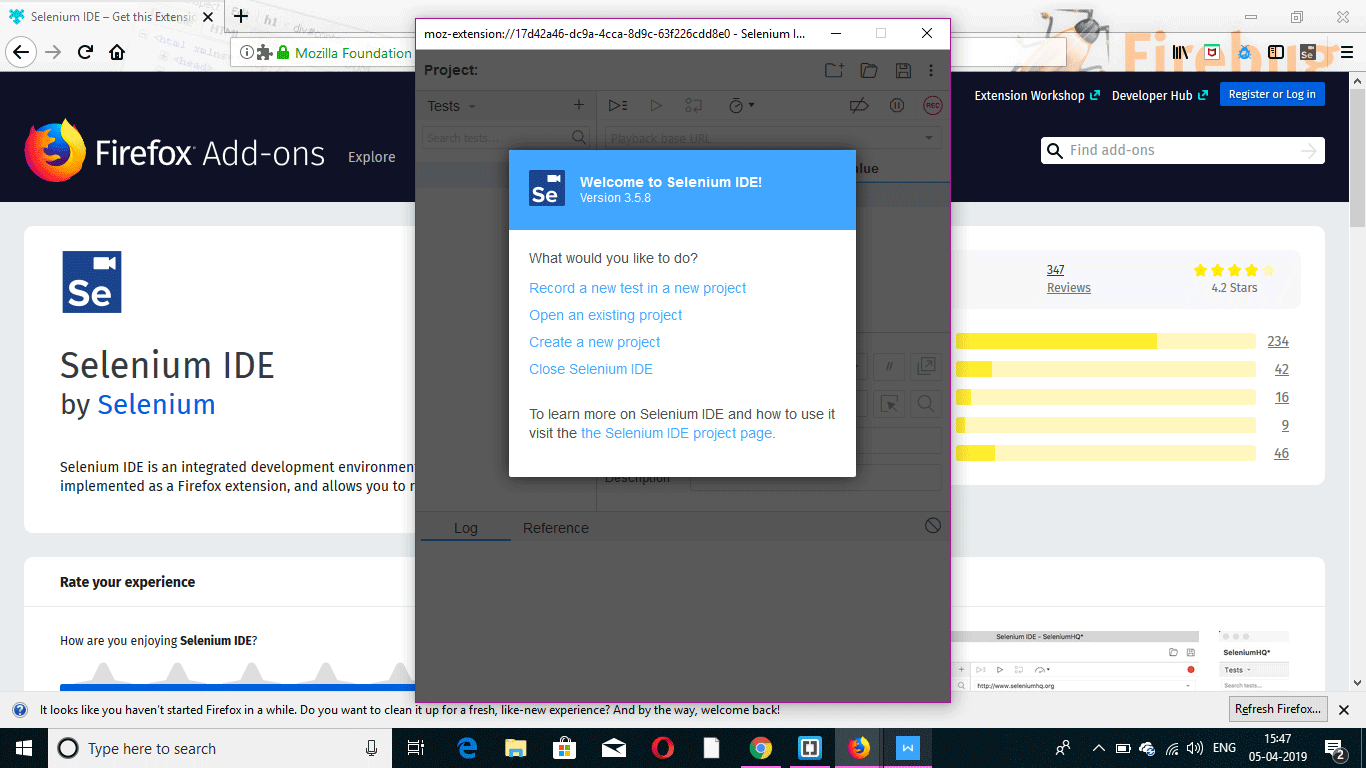Toggle the disable breakpoints icon
Viewport: 1366px width, 768px height.
click(x=858, y=105)
